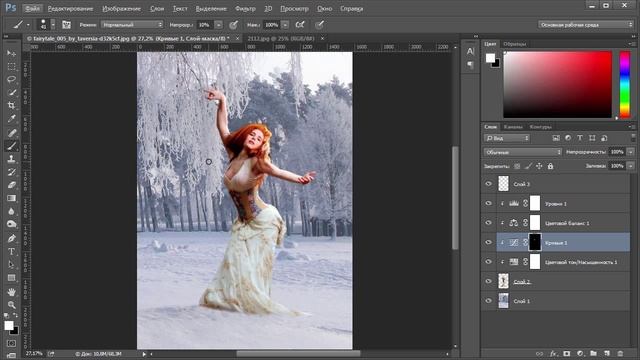The width and height of the screenshot is (640, 360).
Task: Open the Изображение menu
Action: tap(121, 9)
